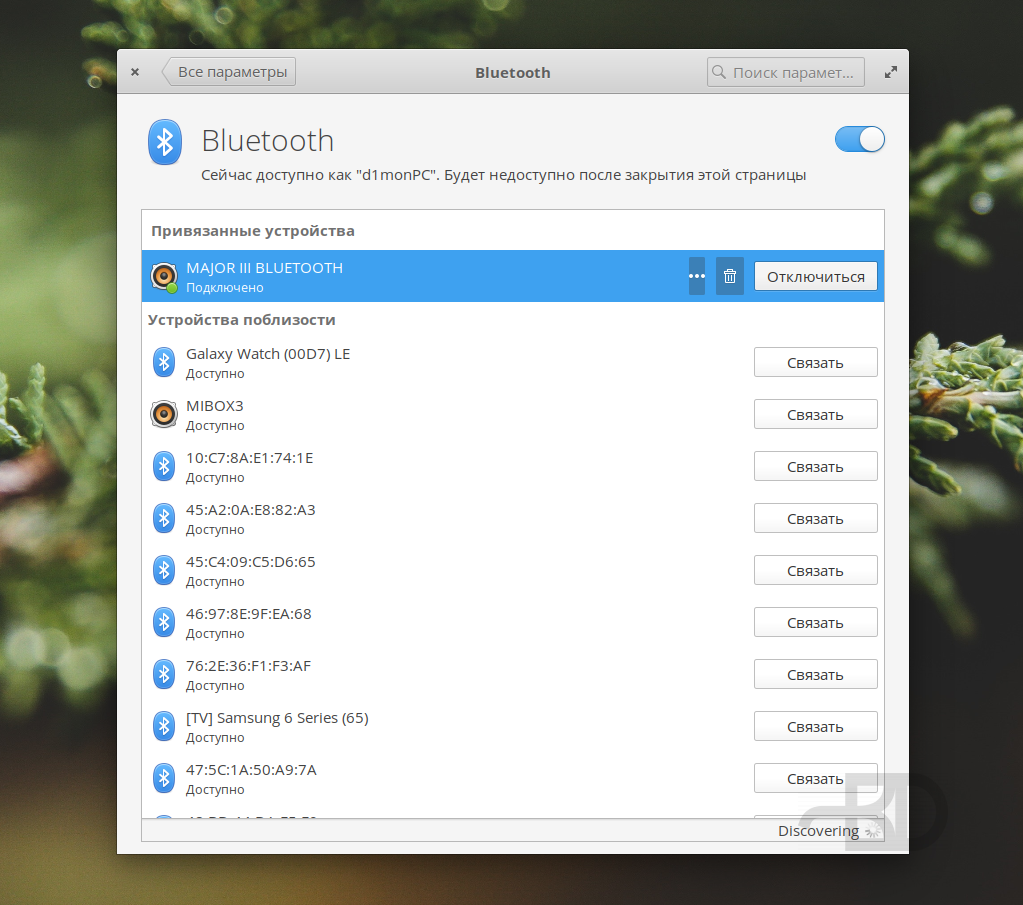
Task: Go back via Все параметры button
Action: coord(230,72)
